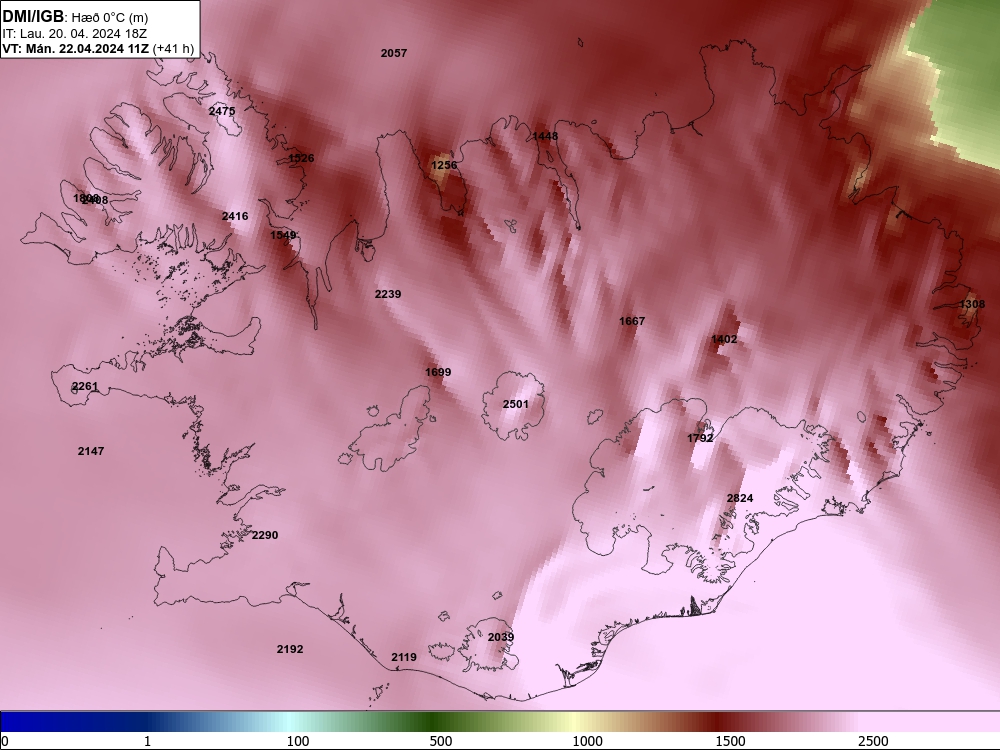This screenshot has width=1000, height=750.
Task: Click the 1699 height value
Action: tap(438, 372)
